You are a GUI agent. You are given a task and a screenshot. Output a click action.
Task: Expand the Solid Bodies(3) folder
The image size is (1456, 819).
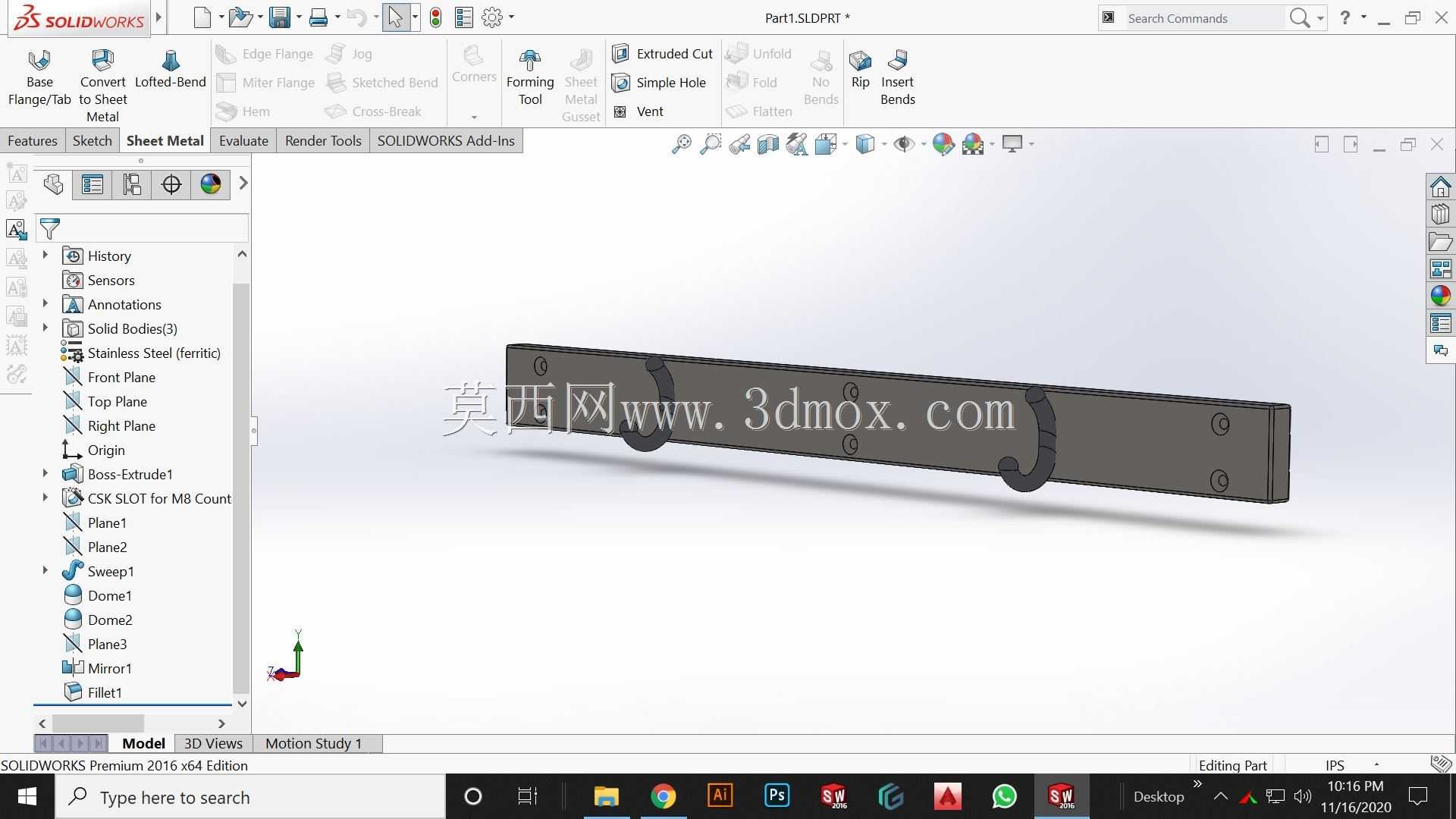[45, 328]
